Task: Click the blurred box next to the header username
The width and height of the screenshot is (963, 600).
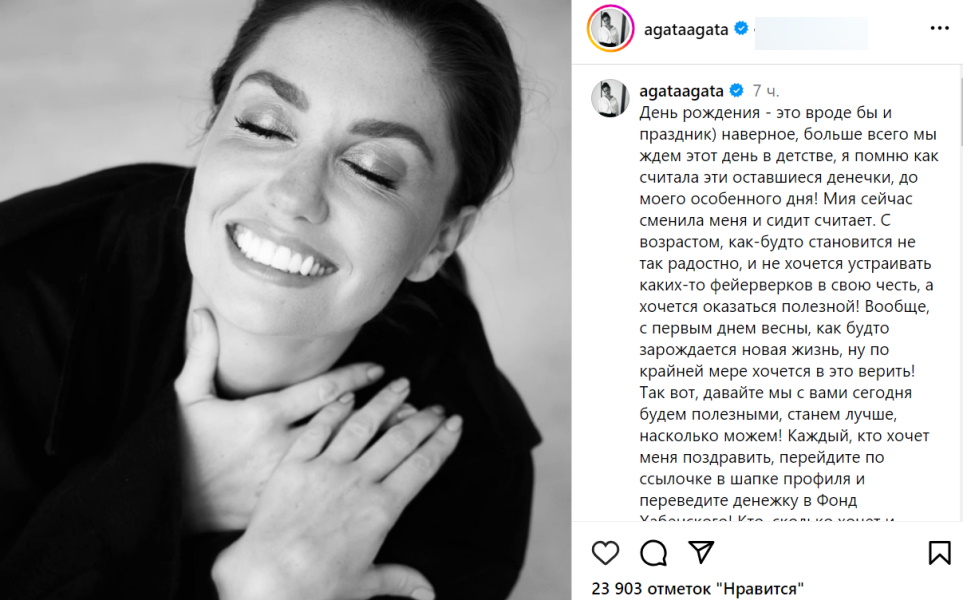Action: pos(811,33)
